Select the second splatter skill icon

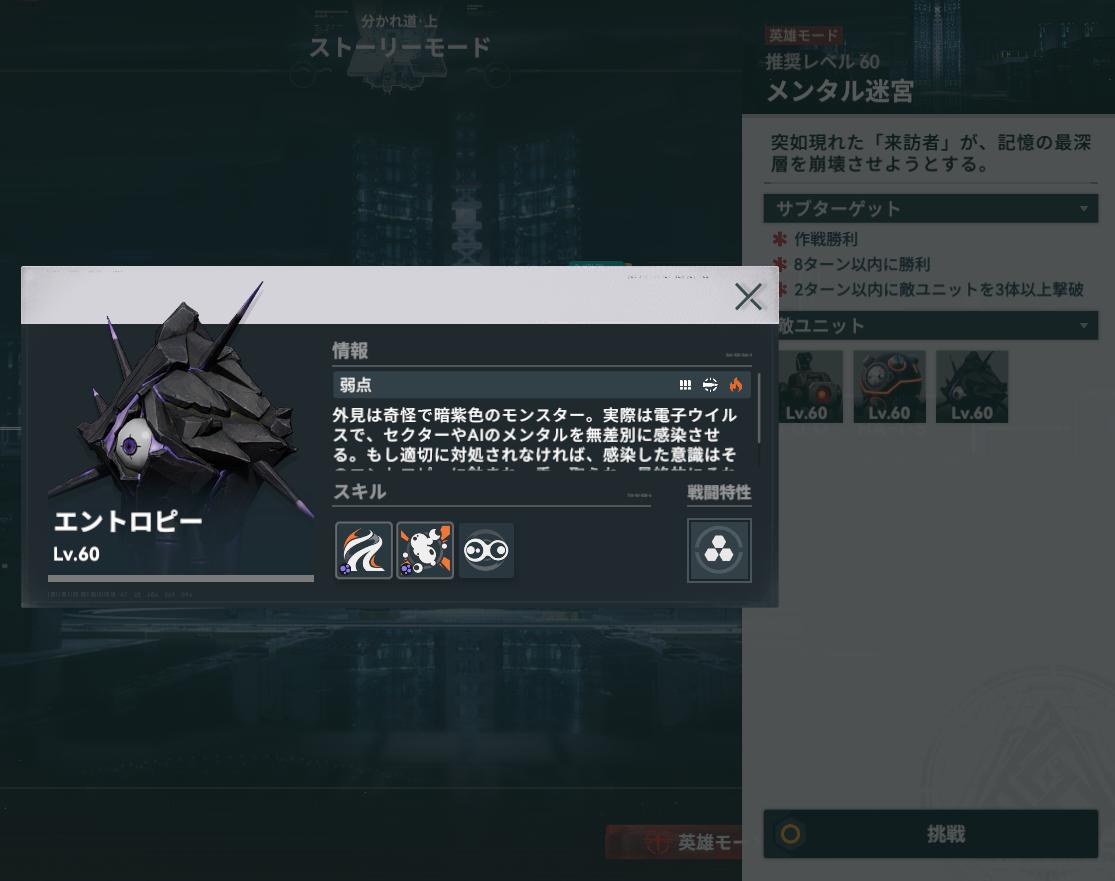pyautogui.click(x=425, y=550)
